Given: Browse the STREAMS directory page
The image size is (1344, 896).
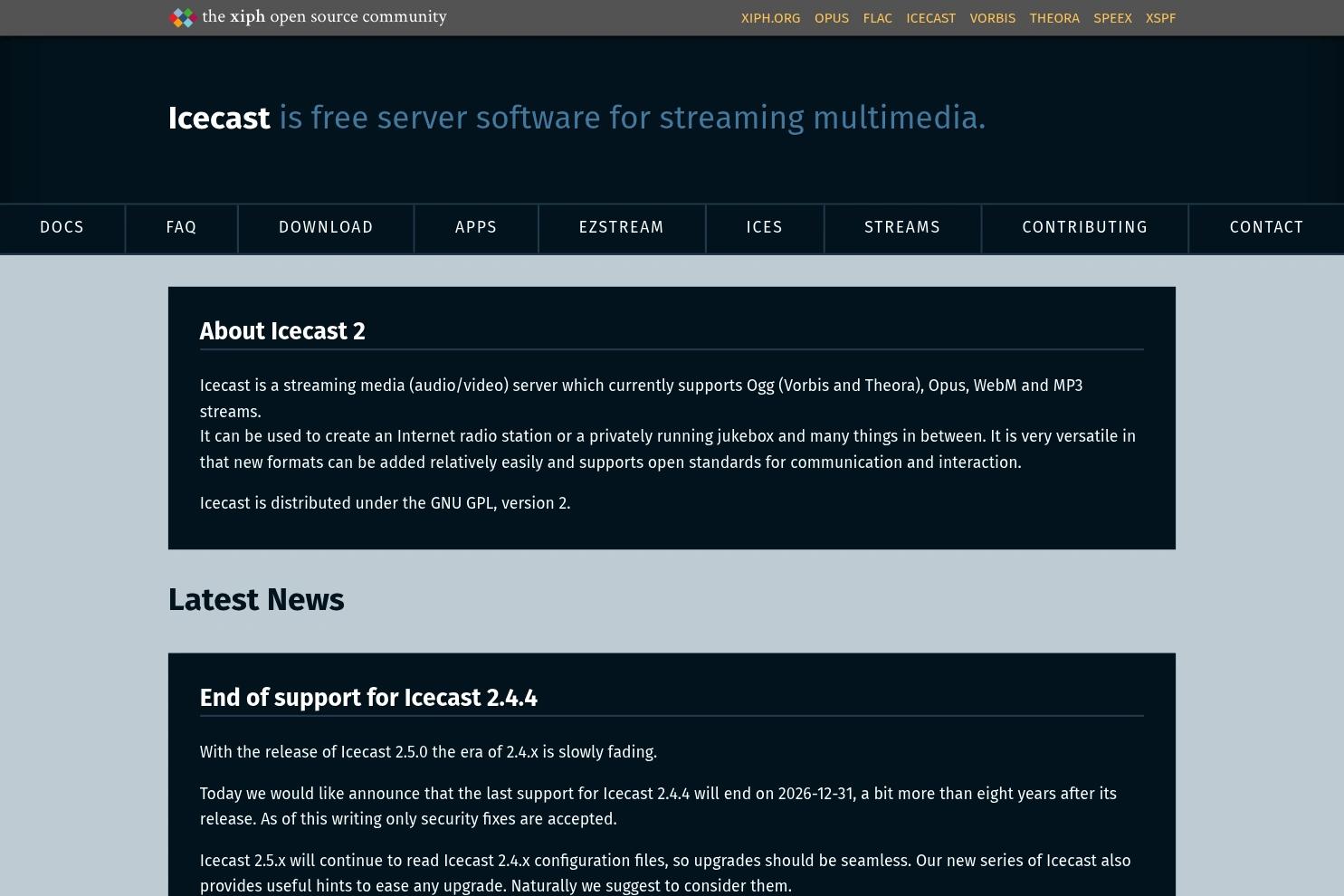Looking at the screenshot, I should tap(902, 228).
